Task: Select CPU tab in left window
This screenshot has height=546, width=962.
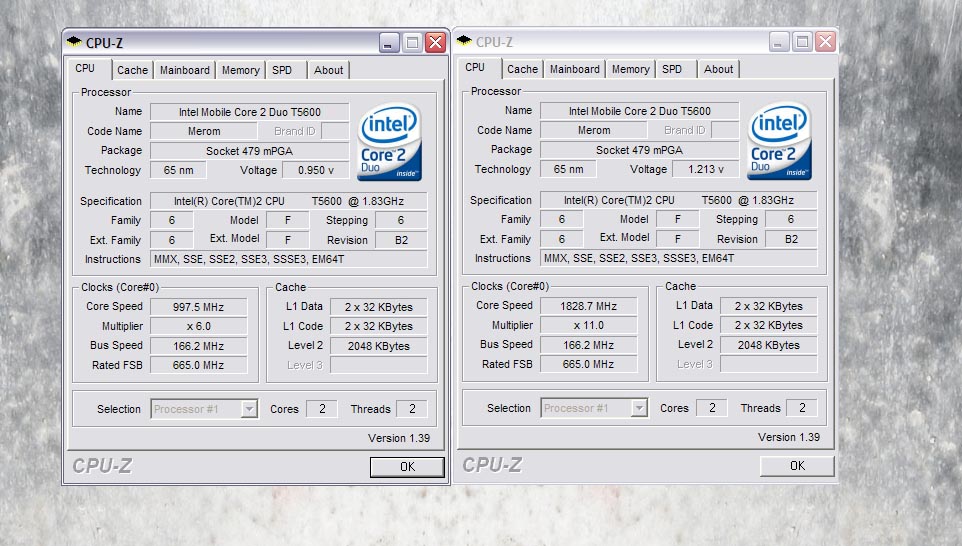Action: [85, 68]
